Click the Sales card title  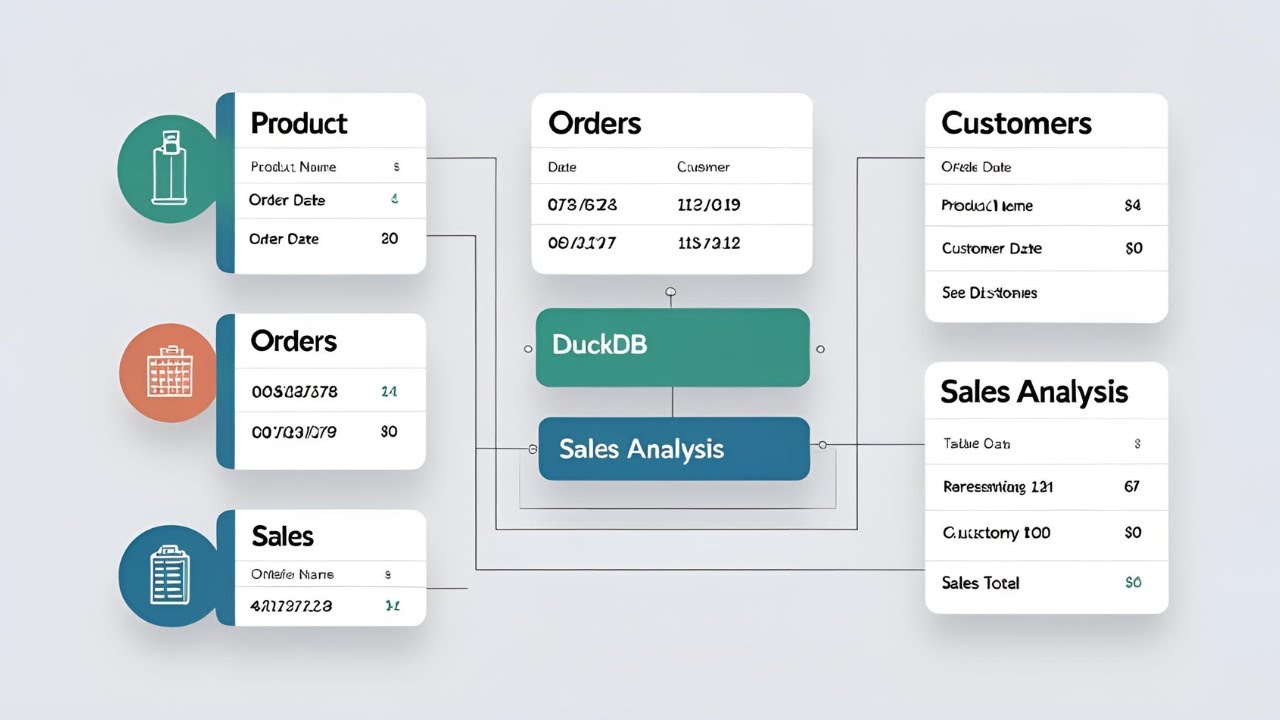283,536
